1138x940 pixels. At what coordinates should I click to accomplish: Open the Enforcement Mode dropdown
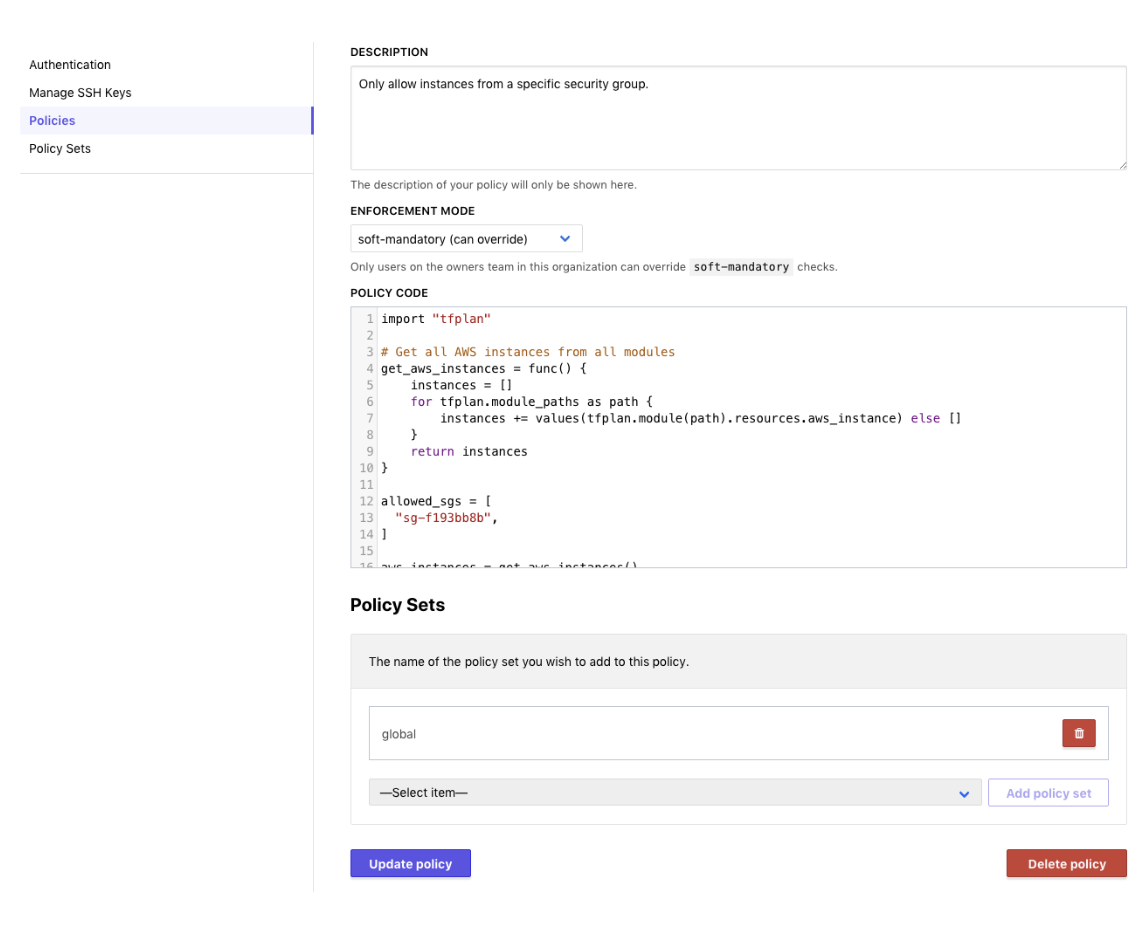click(466, 239)
